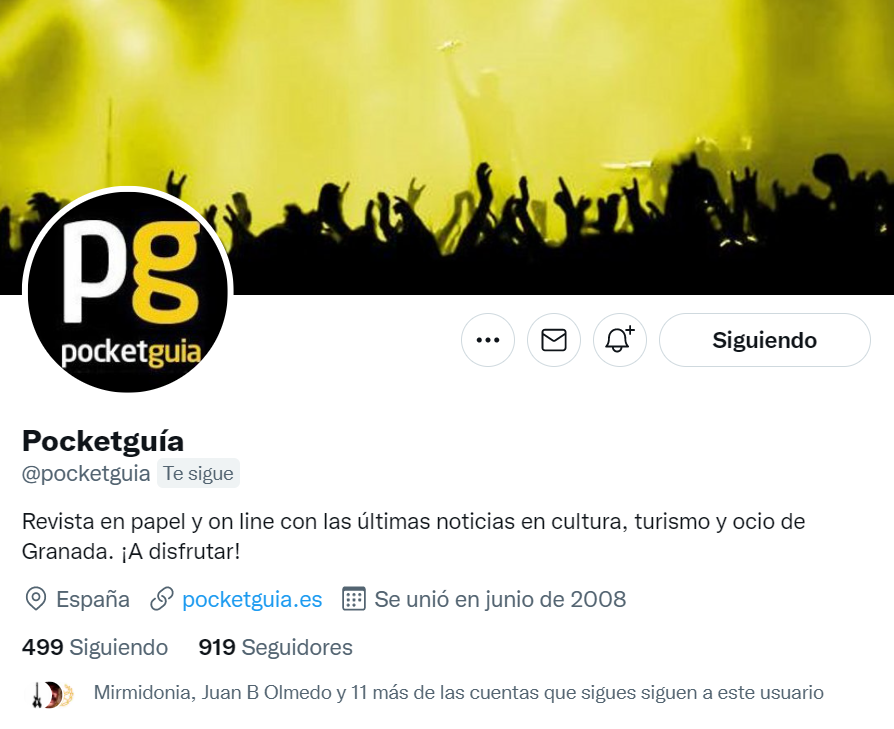Image resolution: width=894 pixels, height=729 pixels.
Task: Select the @pocketguia handle text
Action: point(86,474)
